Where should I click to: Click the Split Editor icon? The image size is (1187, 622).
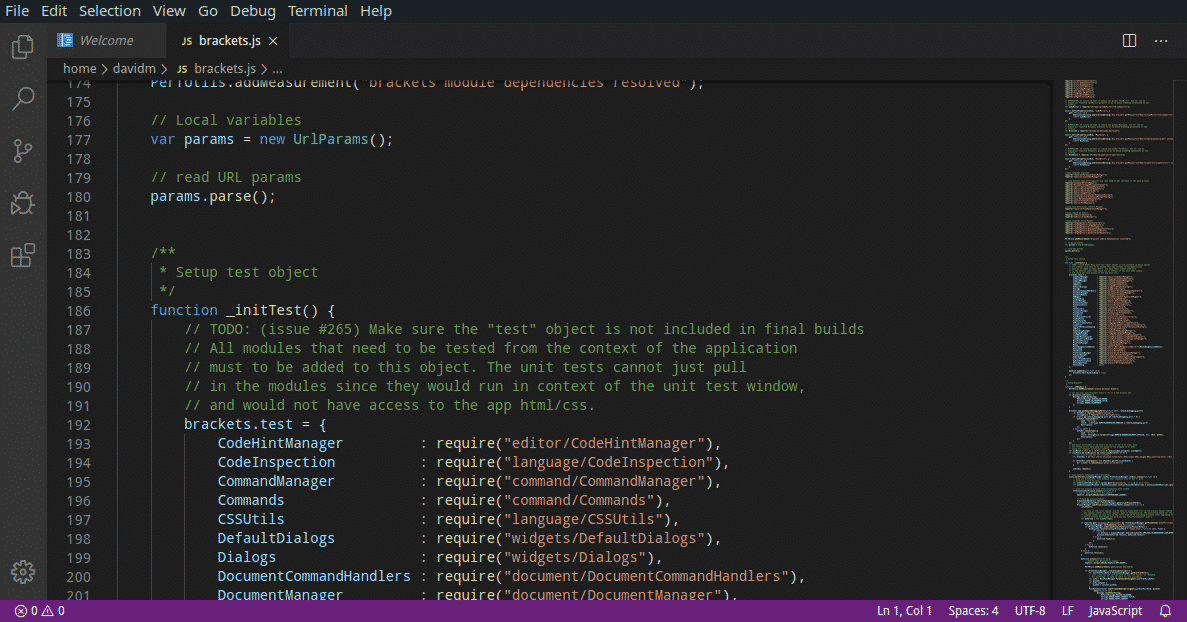1129,41
